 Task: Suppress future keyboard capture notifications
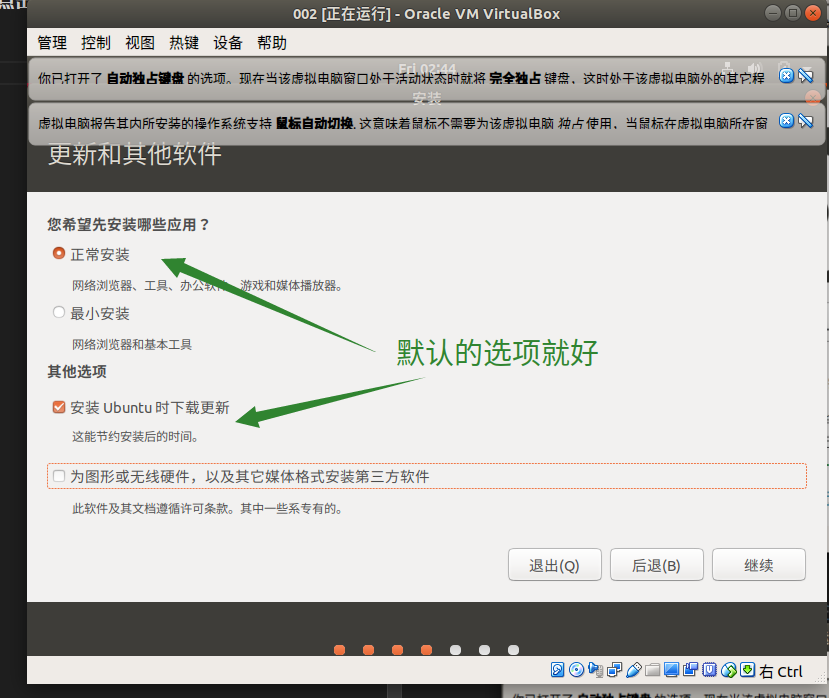[x=805, y=76]
